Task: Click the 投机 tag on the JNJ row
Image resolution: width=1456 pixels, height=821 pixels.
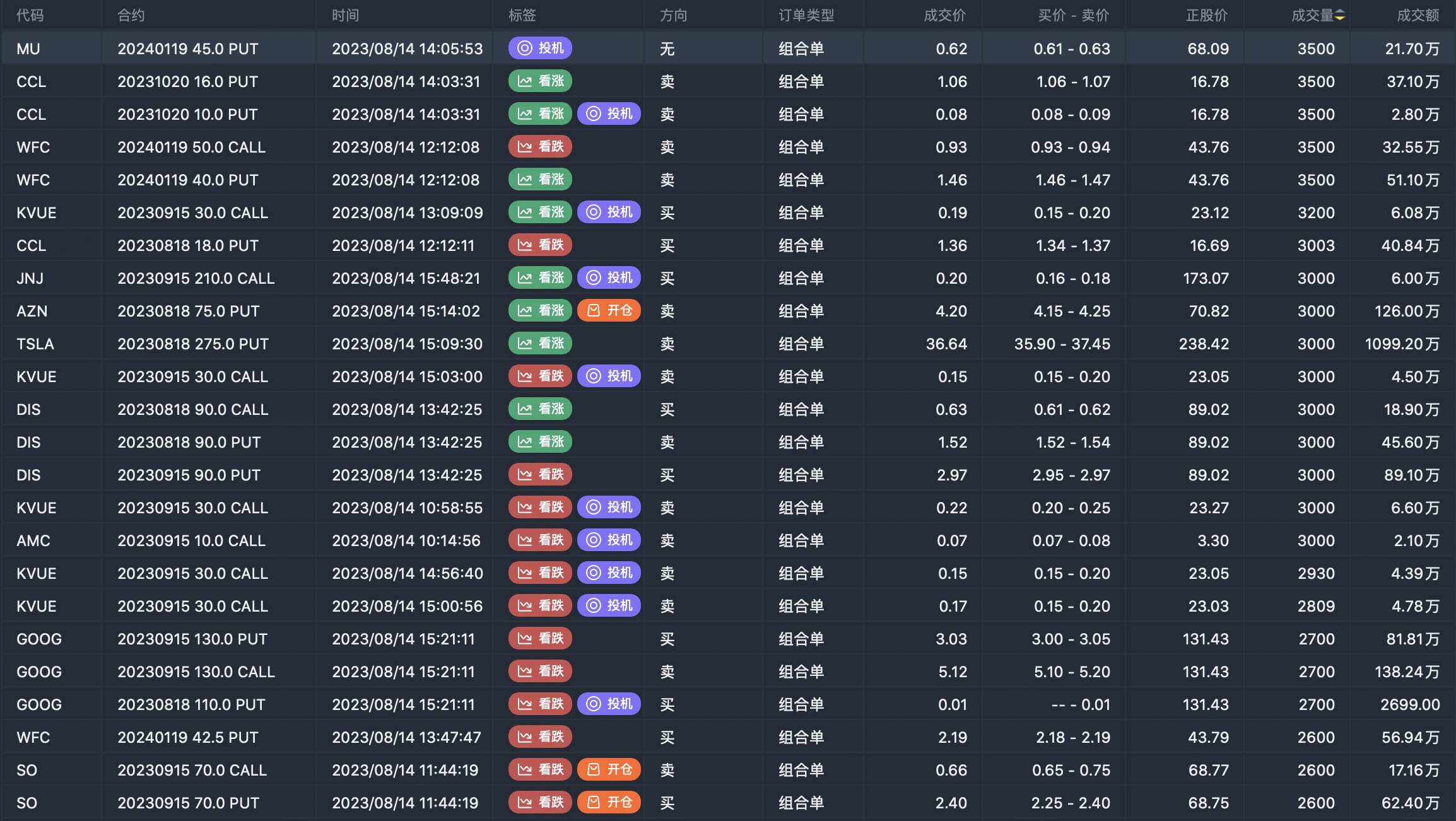Action: [609, 277]
